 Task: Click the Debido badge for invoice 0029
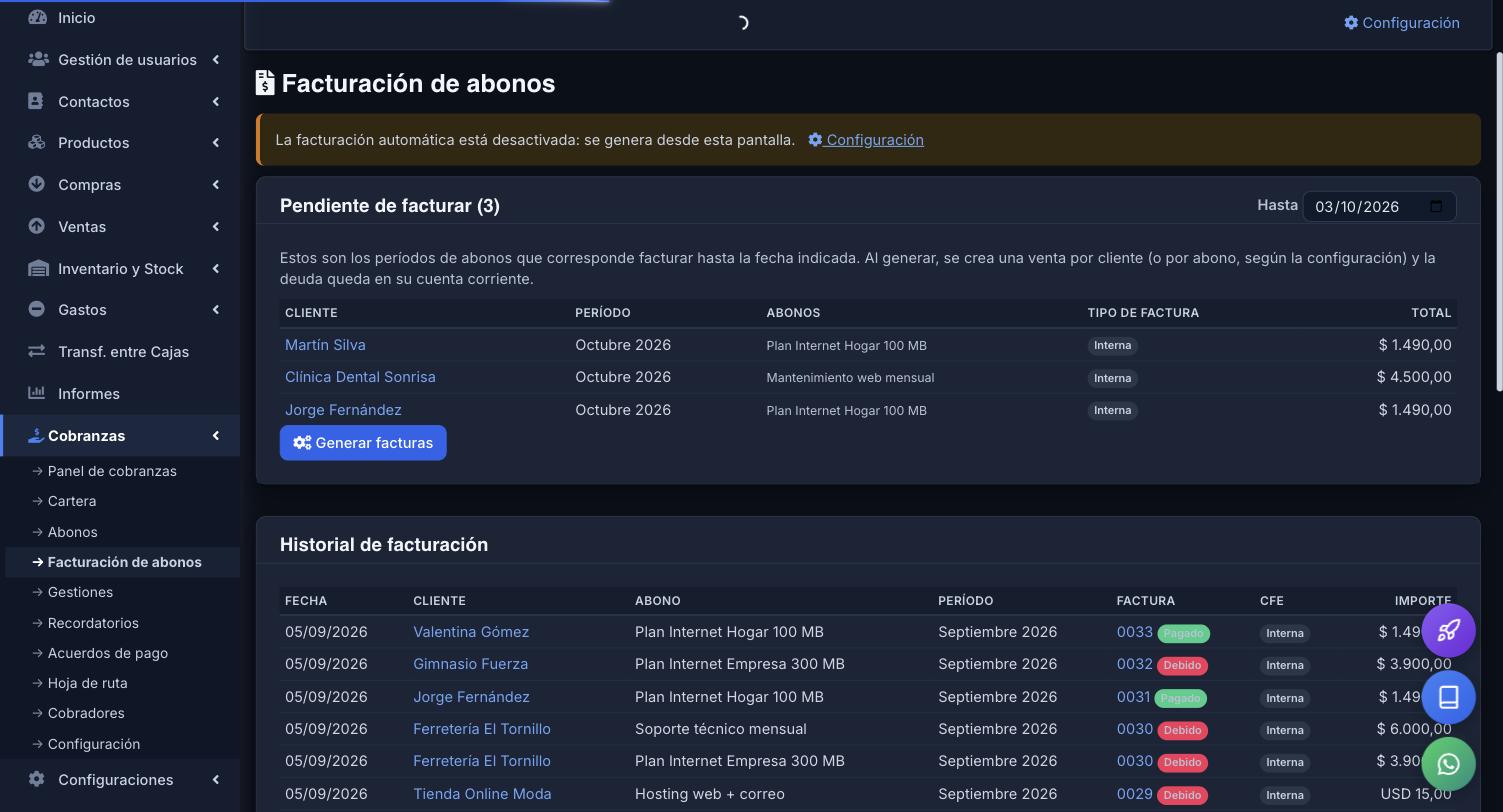coord(1182,795)
